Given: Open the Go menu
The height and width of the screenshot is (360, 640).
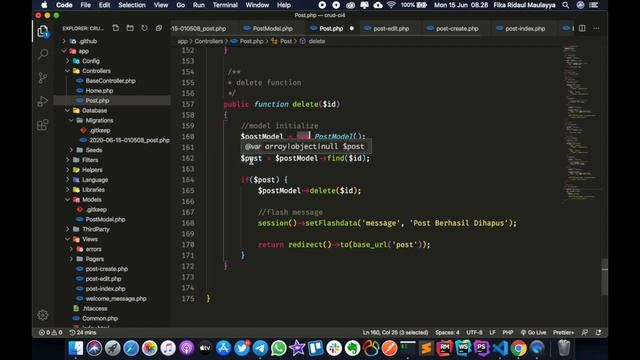Looking at the screenshot, I should 180,5.
